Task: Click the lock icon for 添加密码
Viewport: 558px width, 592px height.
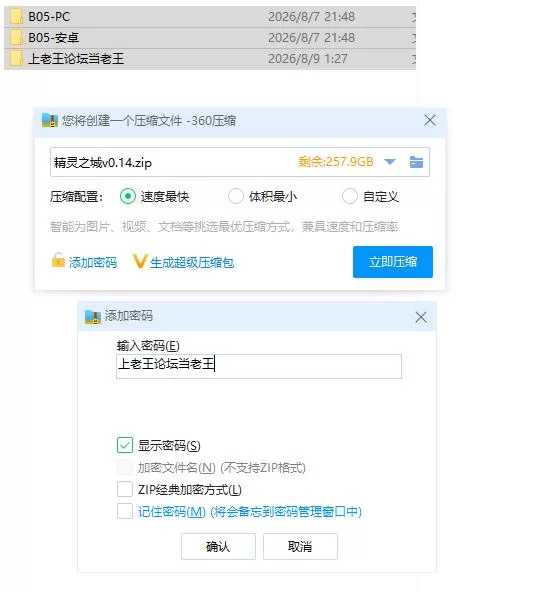Action: pyautogui.click(x=58, y=260)
